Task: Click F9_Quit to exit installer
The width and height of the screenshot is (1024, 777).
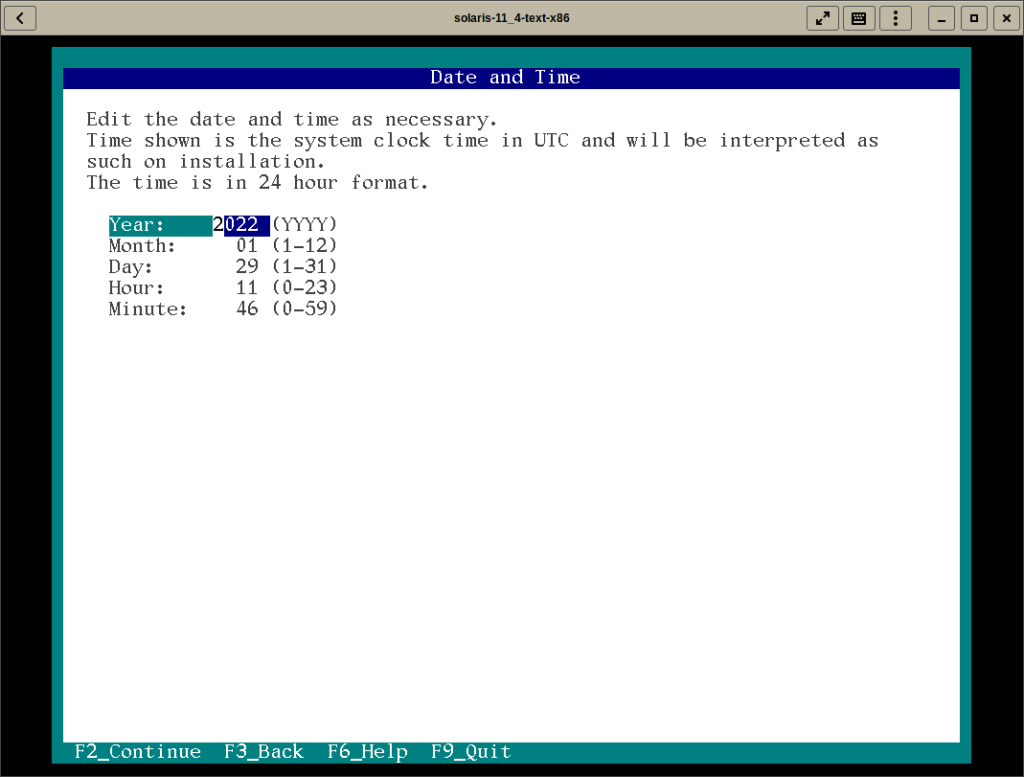Action: tap(471, 752)
